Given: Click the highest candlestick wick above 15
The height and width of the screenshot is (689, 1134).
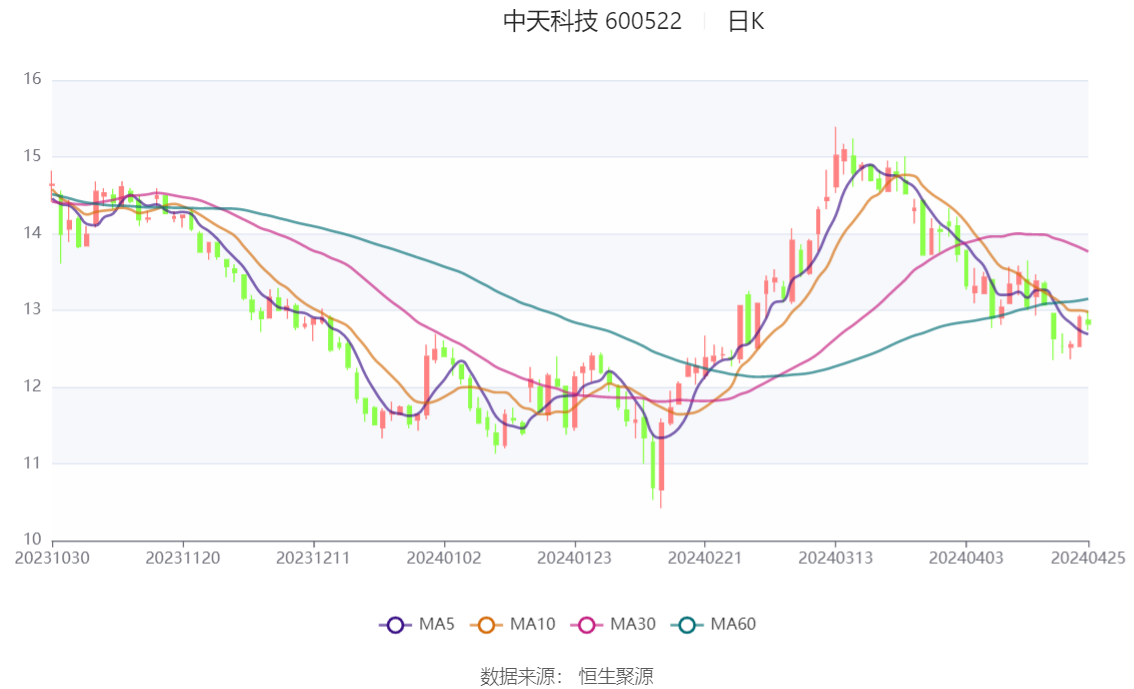Looking at the screenshot, I should pyautogui.click(x=835, y=159).
